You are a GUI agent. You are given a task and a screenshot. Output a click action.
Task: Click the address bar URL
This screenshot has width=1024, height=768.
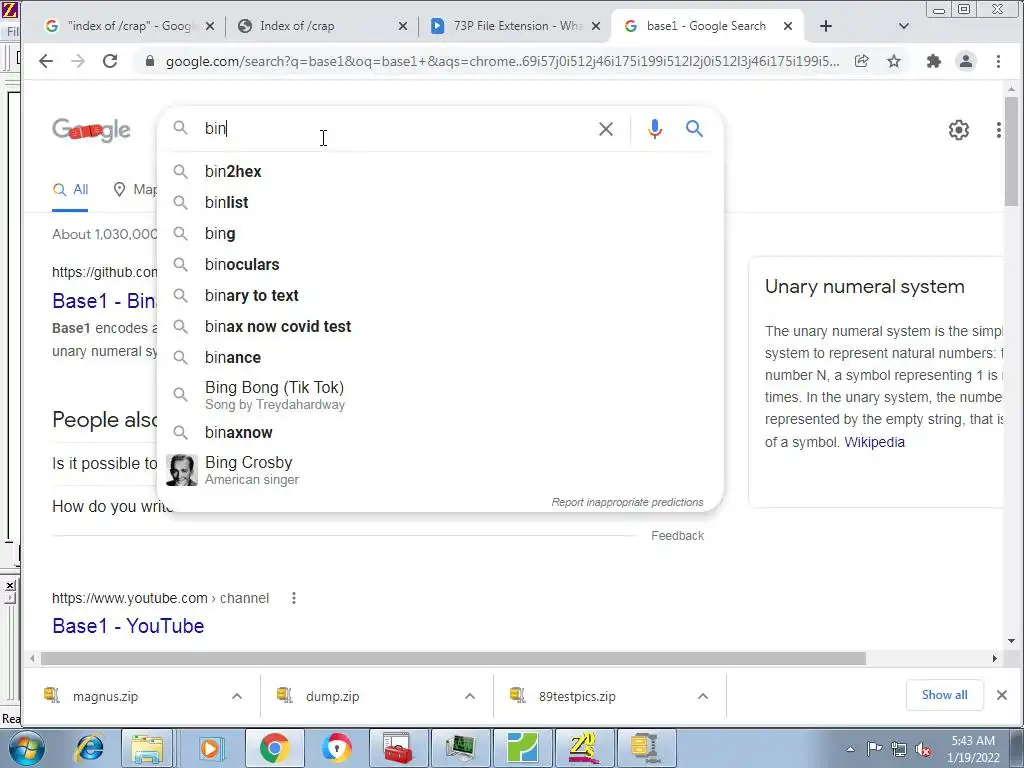pyautogui.click(x=502, y=61)
